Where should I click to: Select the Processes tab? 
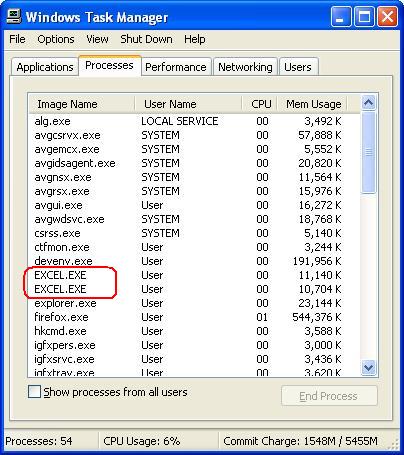click(109, 65)
